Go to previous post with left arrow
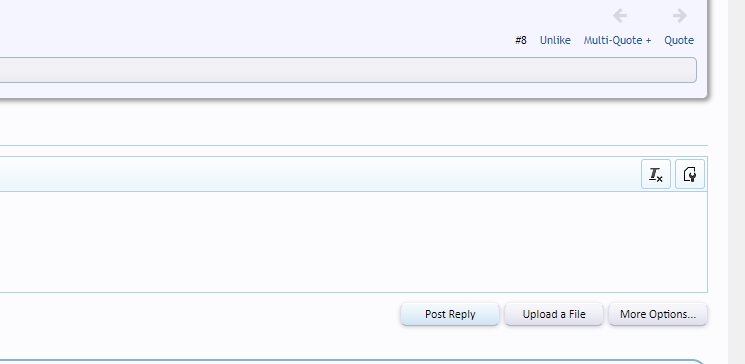 [620, 16]
